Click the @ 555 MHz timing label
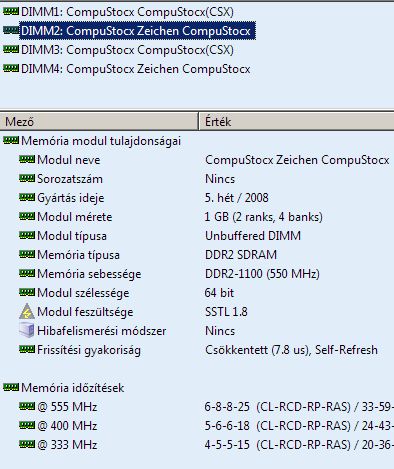This screenshot has height=469, width=394. [x=67, y=407]
